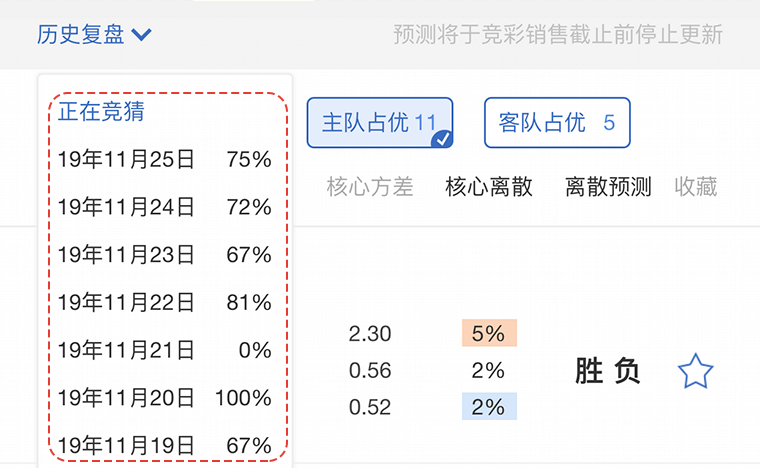Select 19年11月25日 75% entry
This screenshot has height=468, width=760.
tap(165, 159)
